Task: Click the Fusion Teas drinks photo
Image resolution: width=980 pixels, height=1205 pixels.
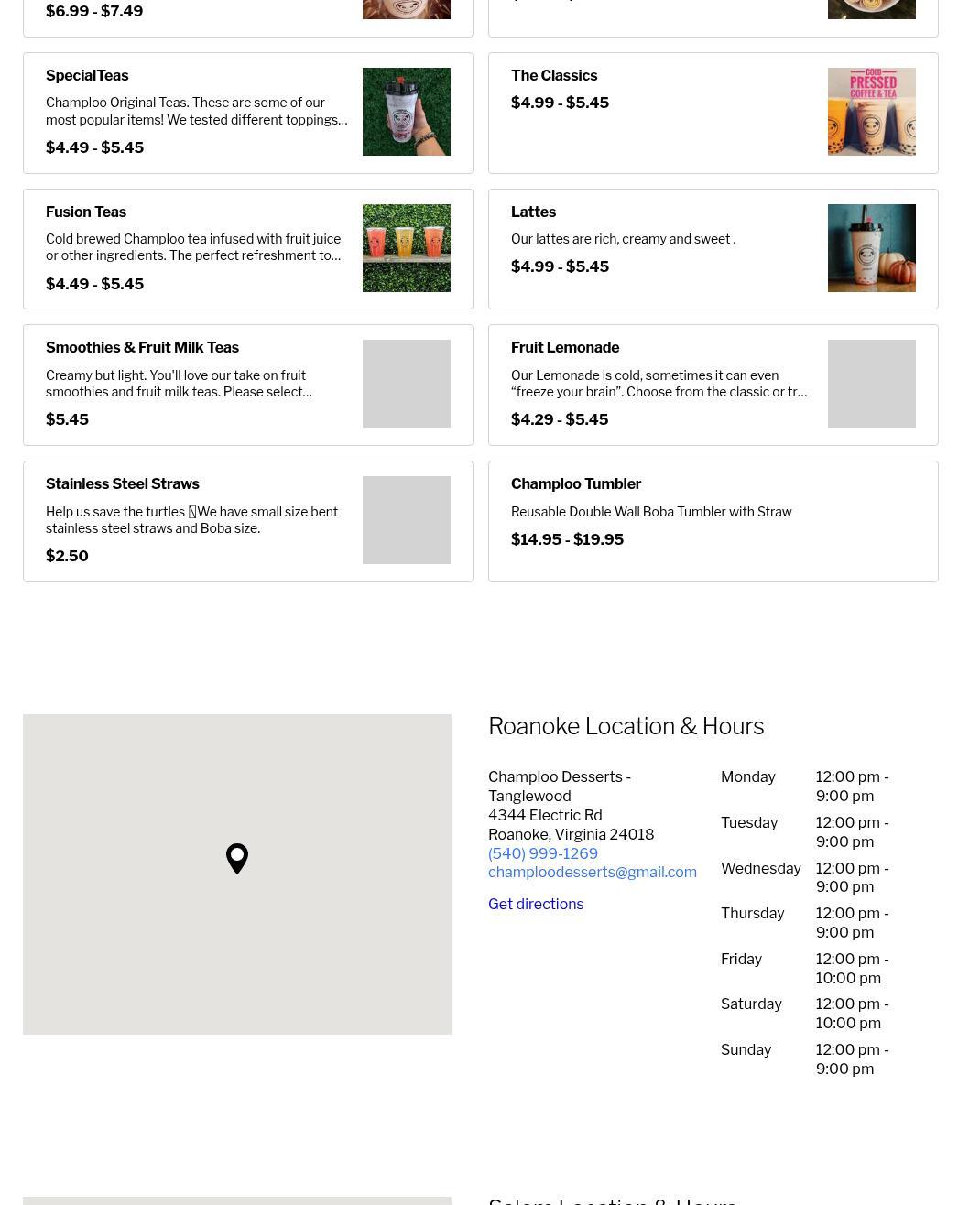Action: (x=406, y=248)
